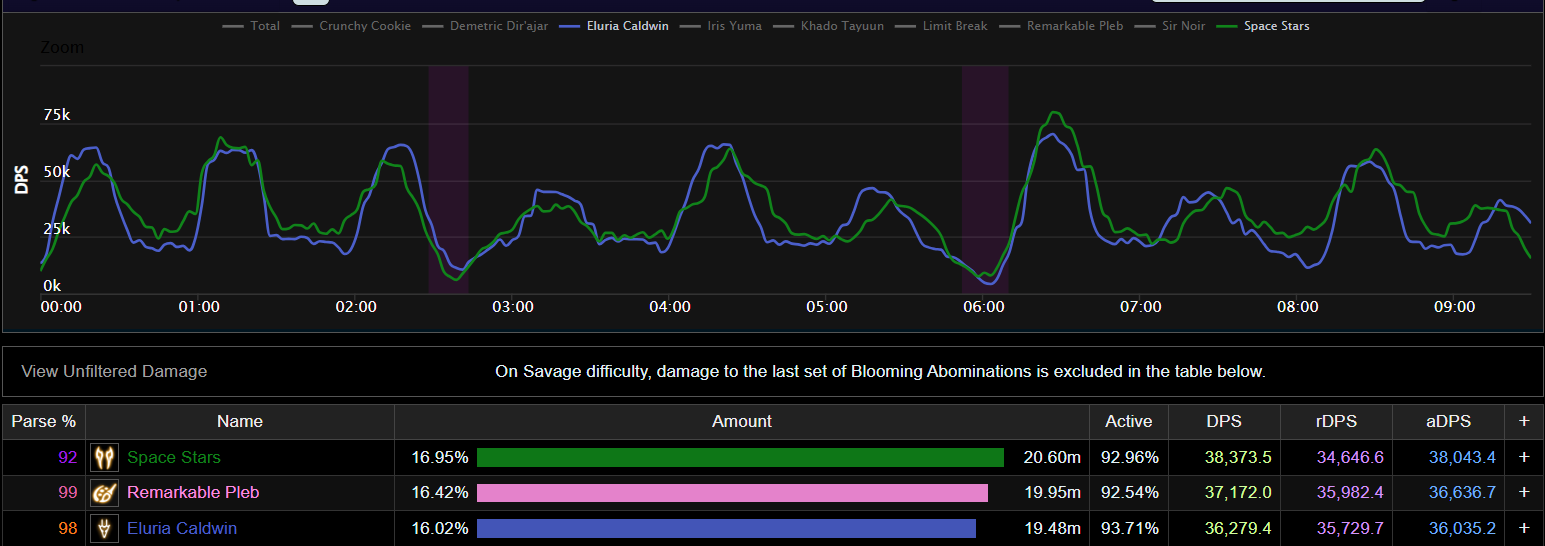This screenshot has height=546, width=1545.
Task: Sort table by Active column
Action: coord(1129,421)
